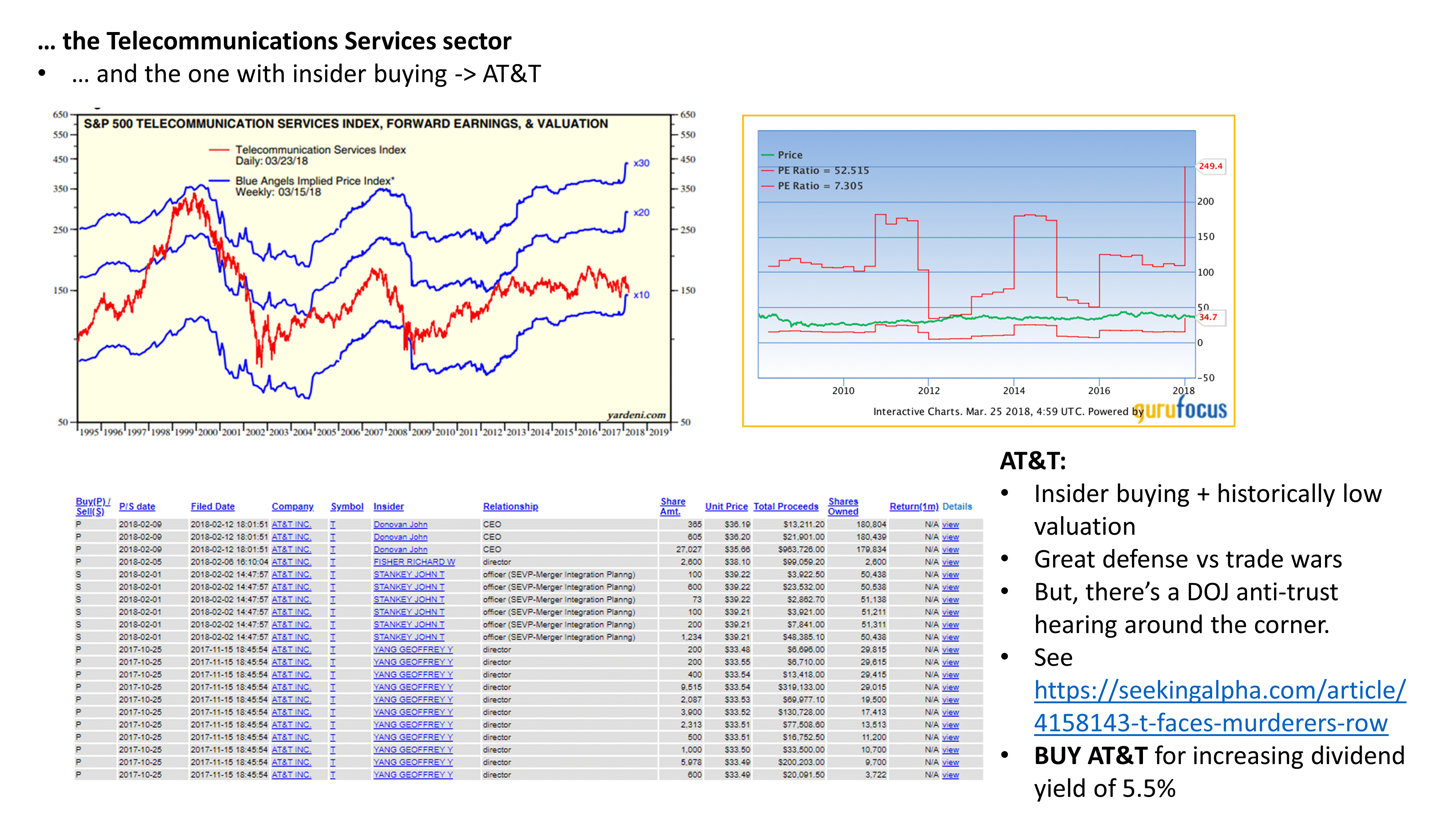Select the Company column header link
1456x819 pixels.
[292, 506]
